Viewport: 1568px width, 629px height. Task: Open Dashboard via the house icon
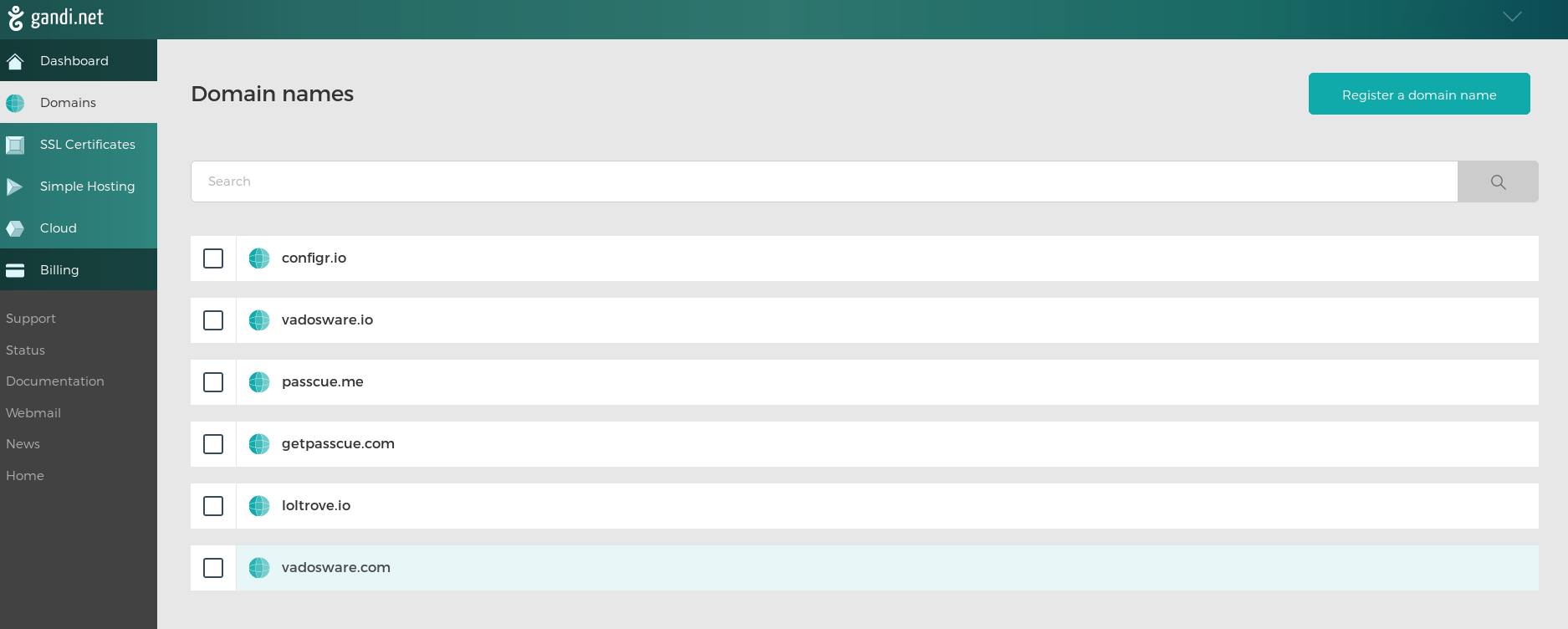[15, 61]
